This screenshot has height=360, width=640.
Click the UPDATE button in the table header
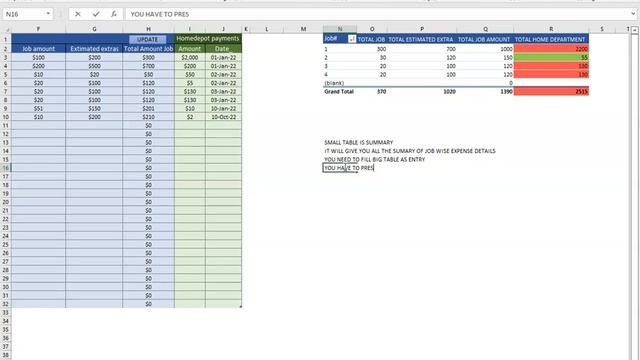[147, 39]
